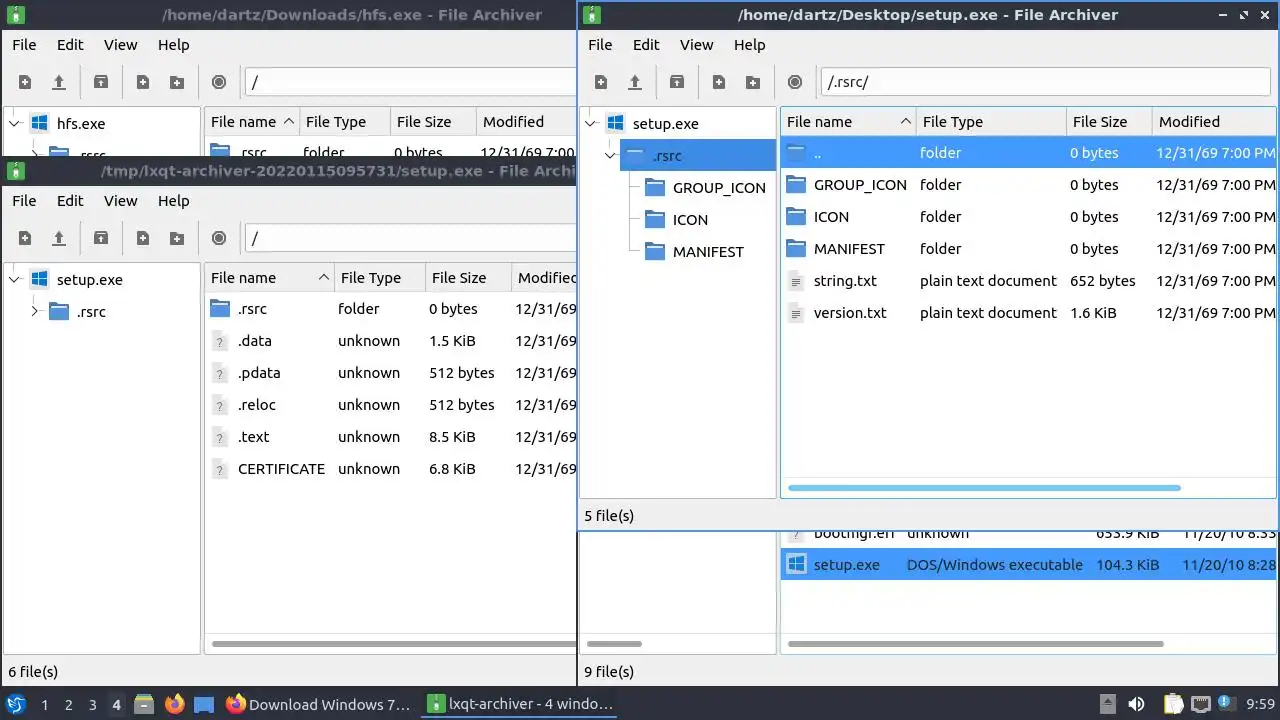Select setup.exe DOS/Windows executable row

point(1028,565)
